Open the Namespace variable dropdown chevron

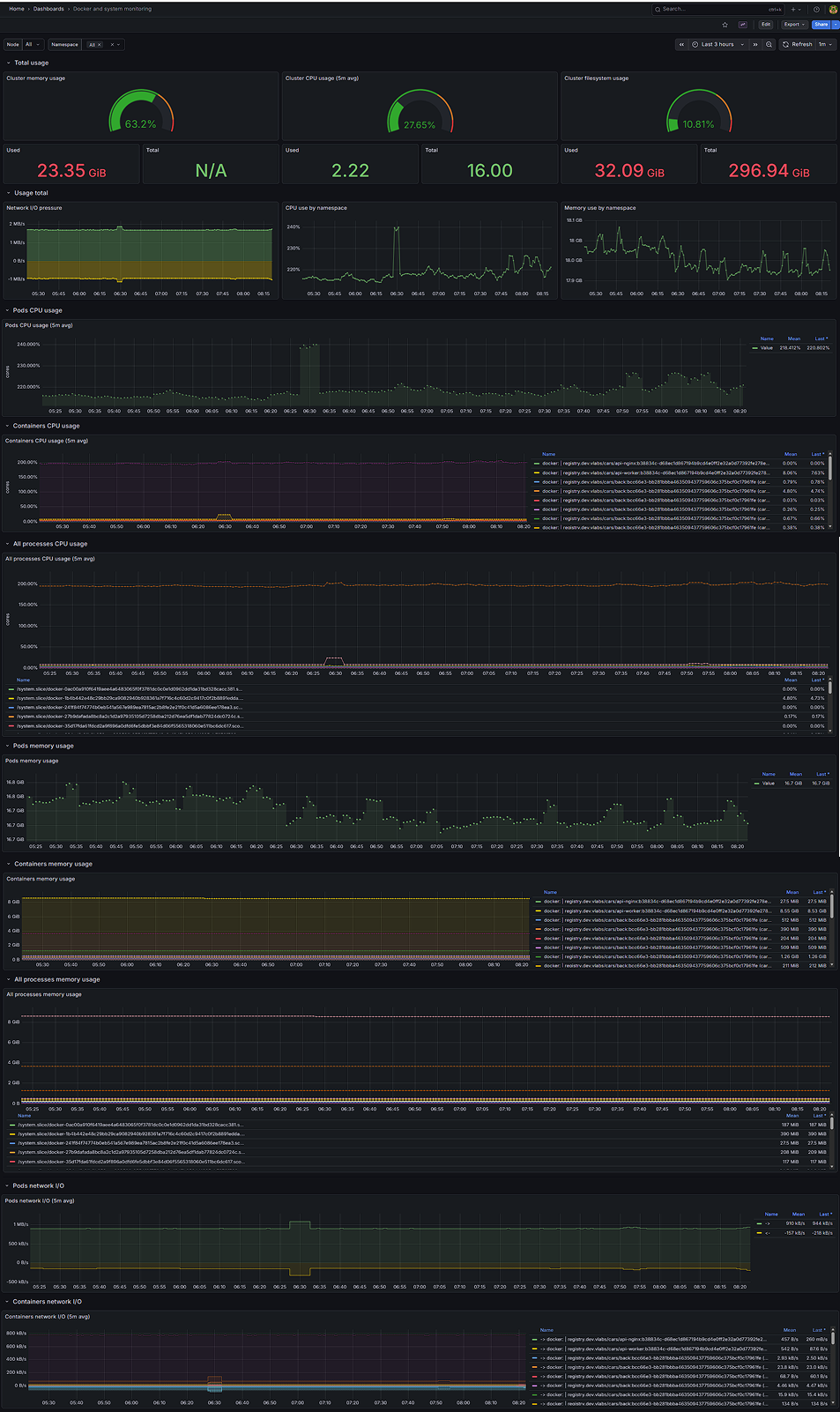[x=119, y=44]
